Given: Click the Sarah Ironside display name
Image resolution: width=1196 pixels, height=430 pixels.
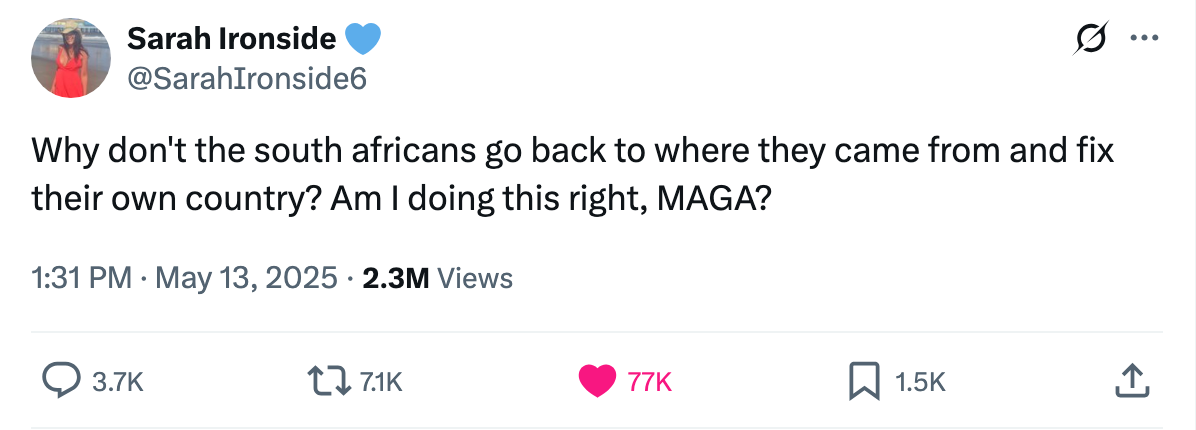Looking at the screenshot, I should [231, 39].
